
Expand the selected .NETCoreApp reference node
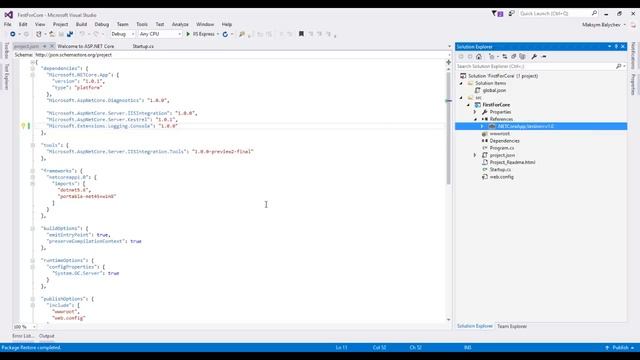point(482,127)
